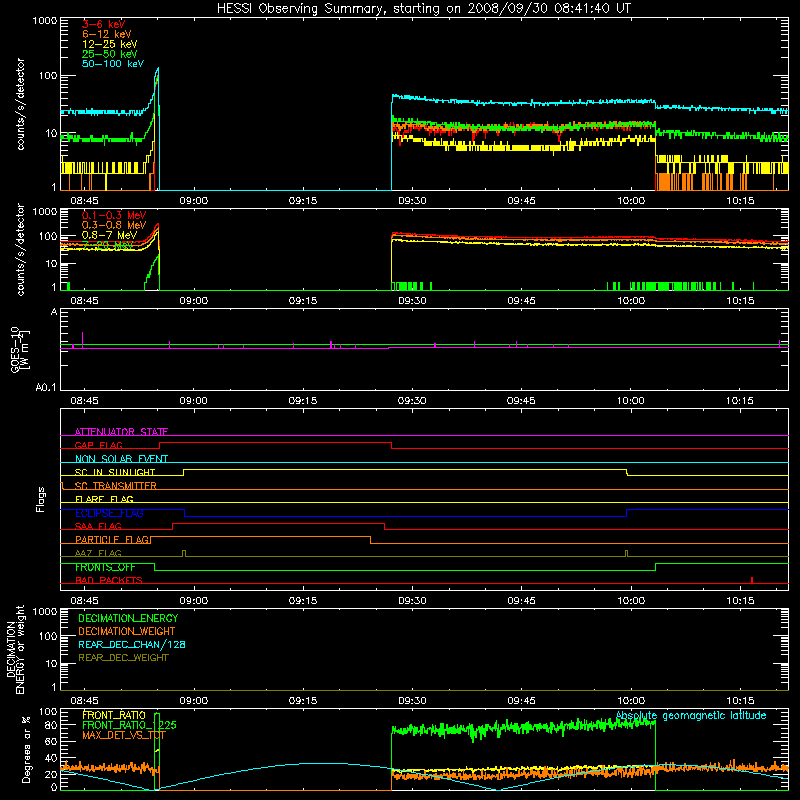The height and width of the screenshot is (800, 800).
Task: Click the 0.8-7 MeV legend entry
Action: [x=110, y=235]
